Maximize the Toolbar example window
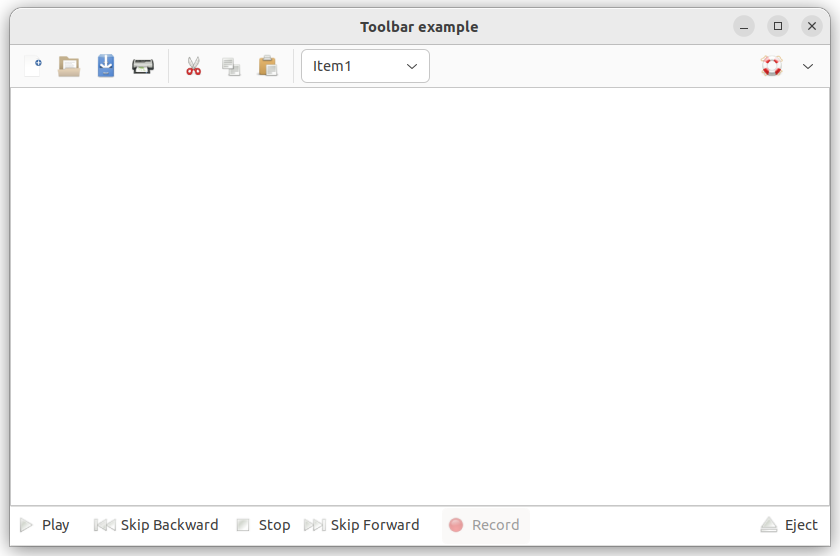 pyautogui.click(x=778, y=27)
